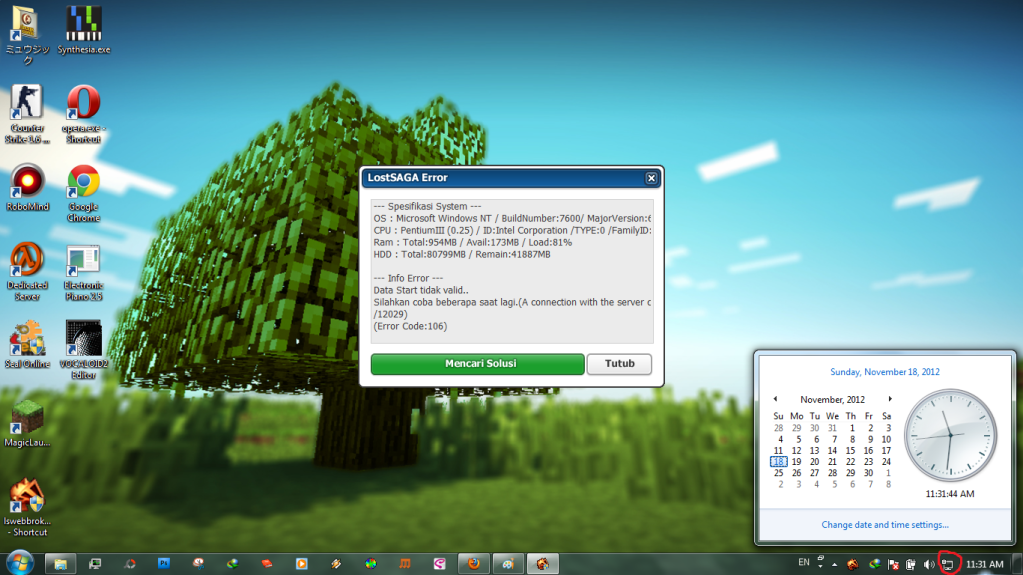Screen dimensions: 1023x575
Task: Open the monitor icon on the taskbar
Action: coord(95,563)
